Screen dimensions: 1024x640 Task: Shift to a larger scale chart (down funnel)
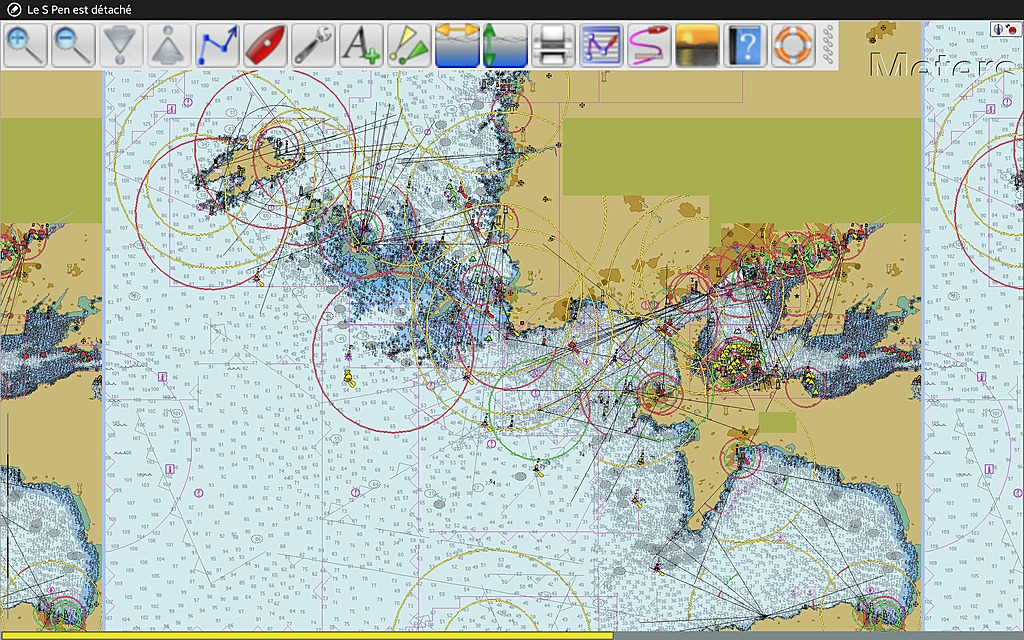[x=121, y=45]
